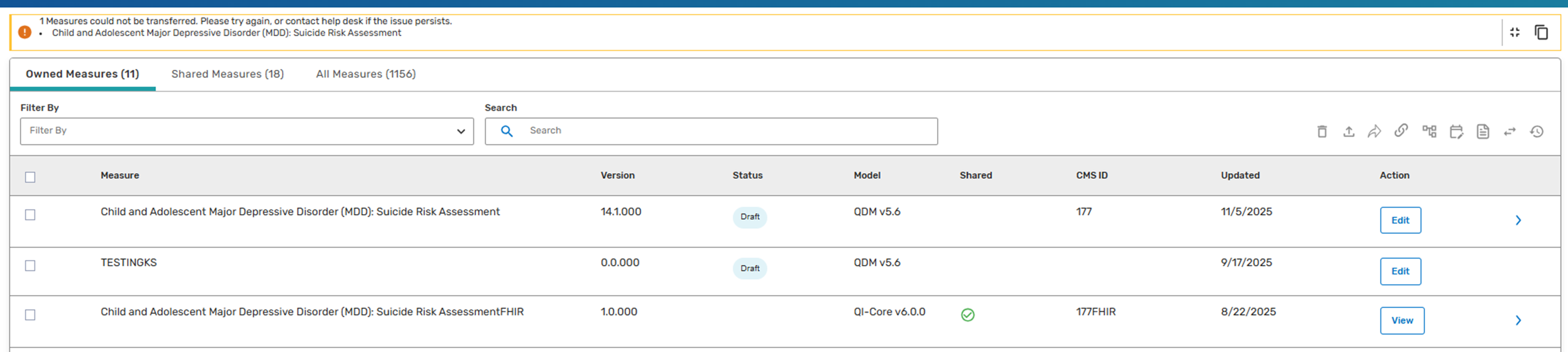Collapse the error alert banner

coord(1515,32)
